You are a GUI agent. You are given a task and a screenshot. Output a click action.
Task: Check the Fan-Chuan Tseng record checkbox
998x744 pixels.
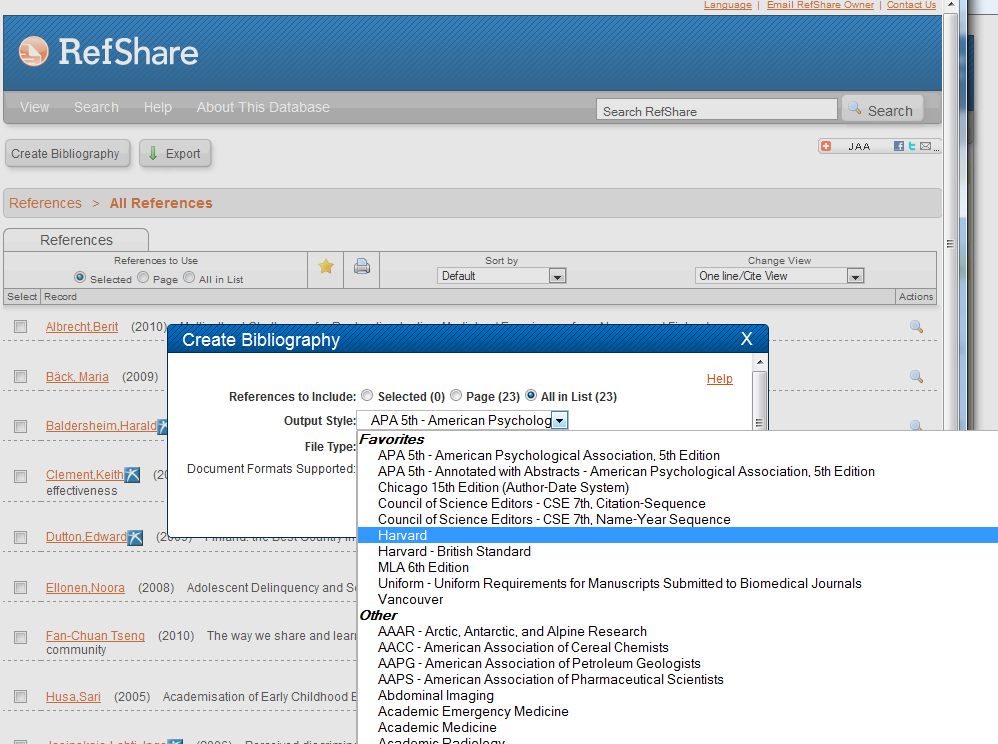[x=21, y=636]
